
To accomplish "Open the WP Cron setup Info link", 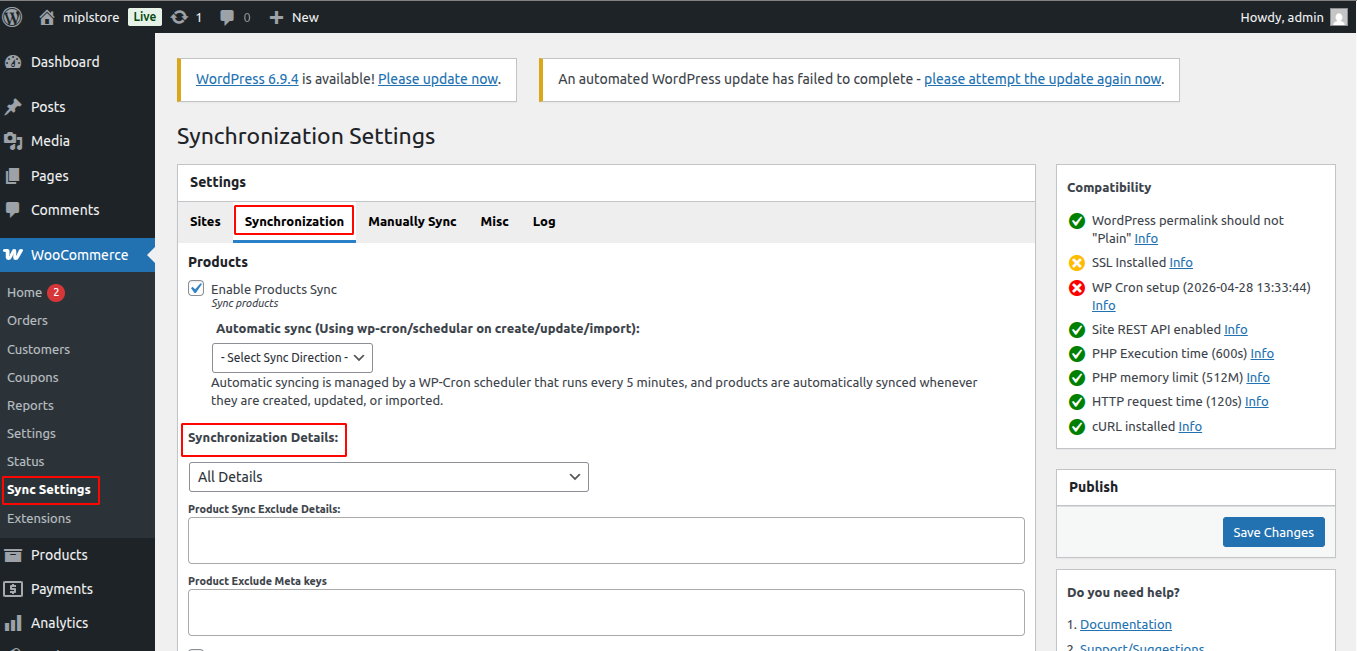I will tap(1103, 305).
